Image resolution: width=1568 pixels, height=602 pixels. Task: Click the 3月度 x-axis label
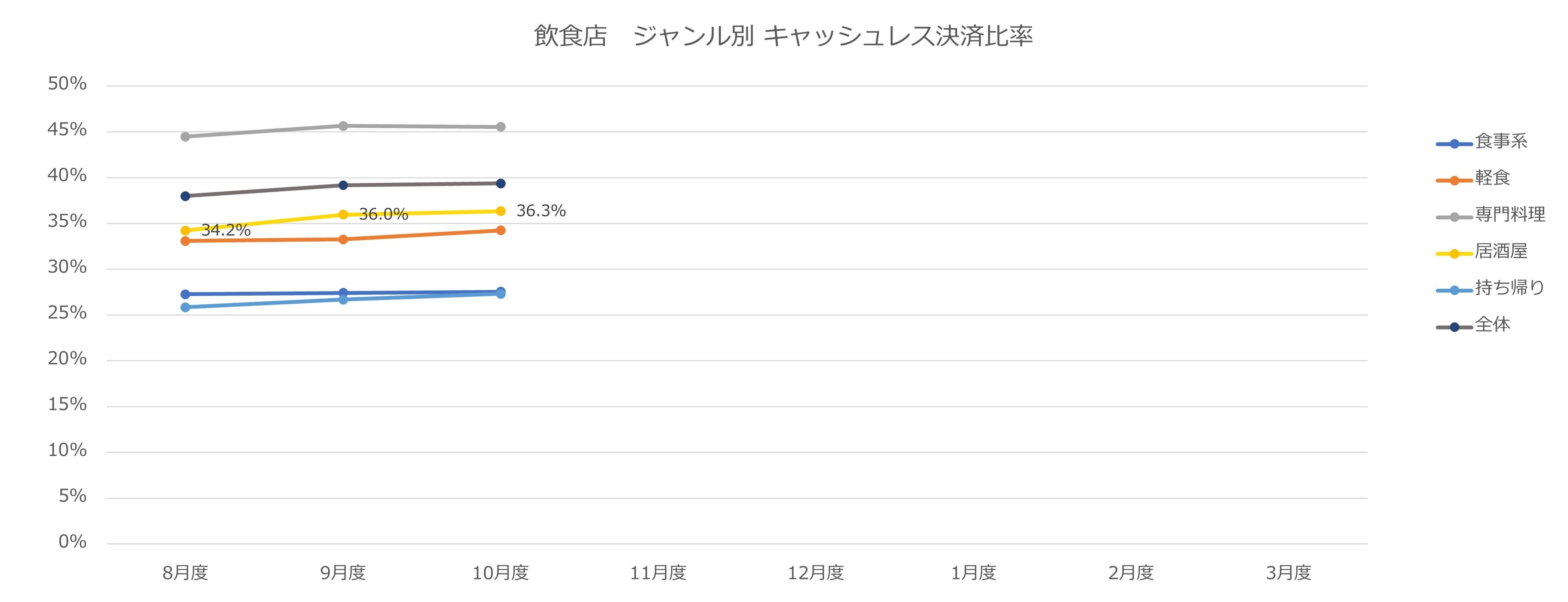(x=1288, y=573)
